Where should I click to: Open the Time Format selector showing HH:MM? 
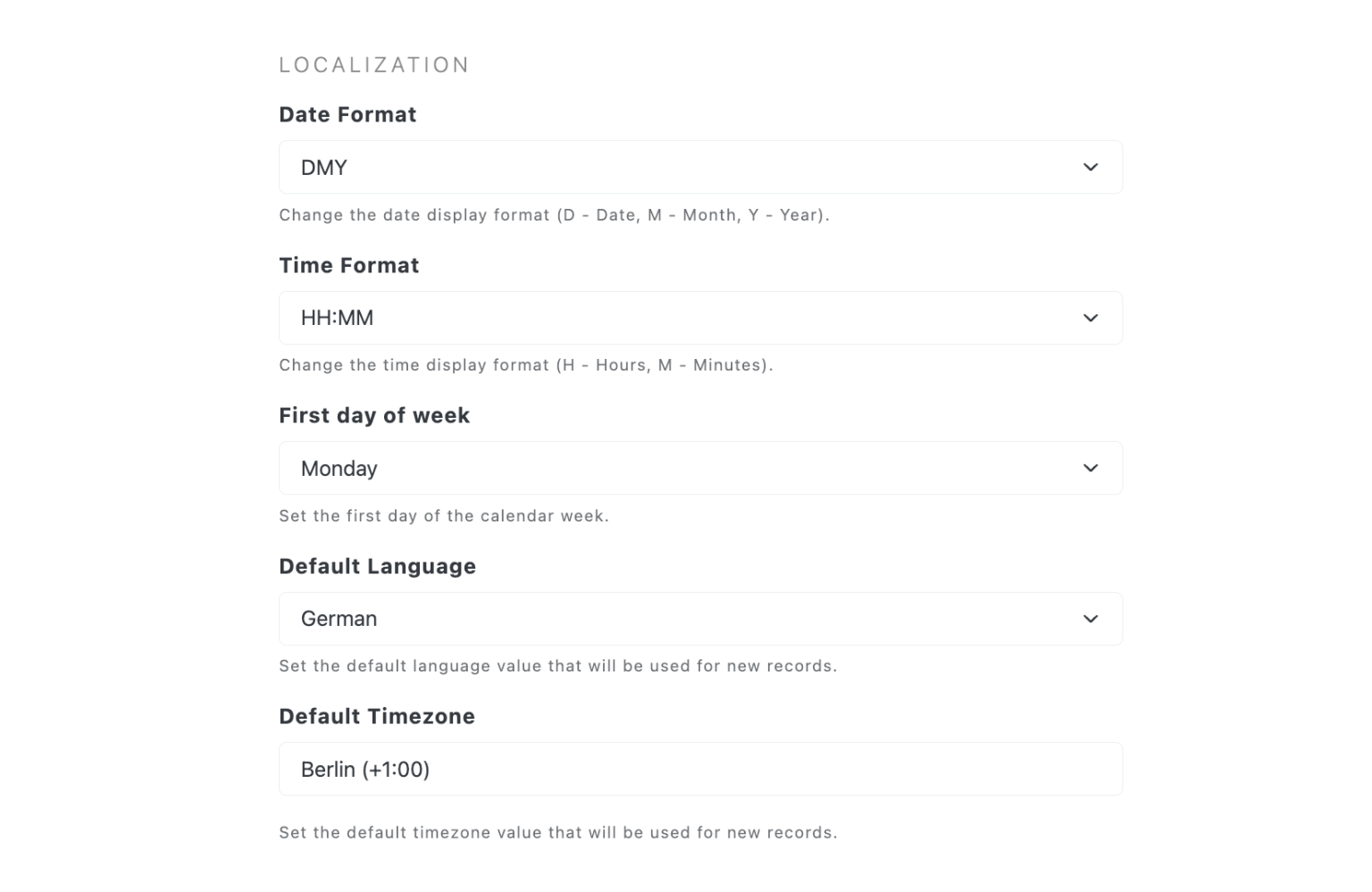(700, 317)
